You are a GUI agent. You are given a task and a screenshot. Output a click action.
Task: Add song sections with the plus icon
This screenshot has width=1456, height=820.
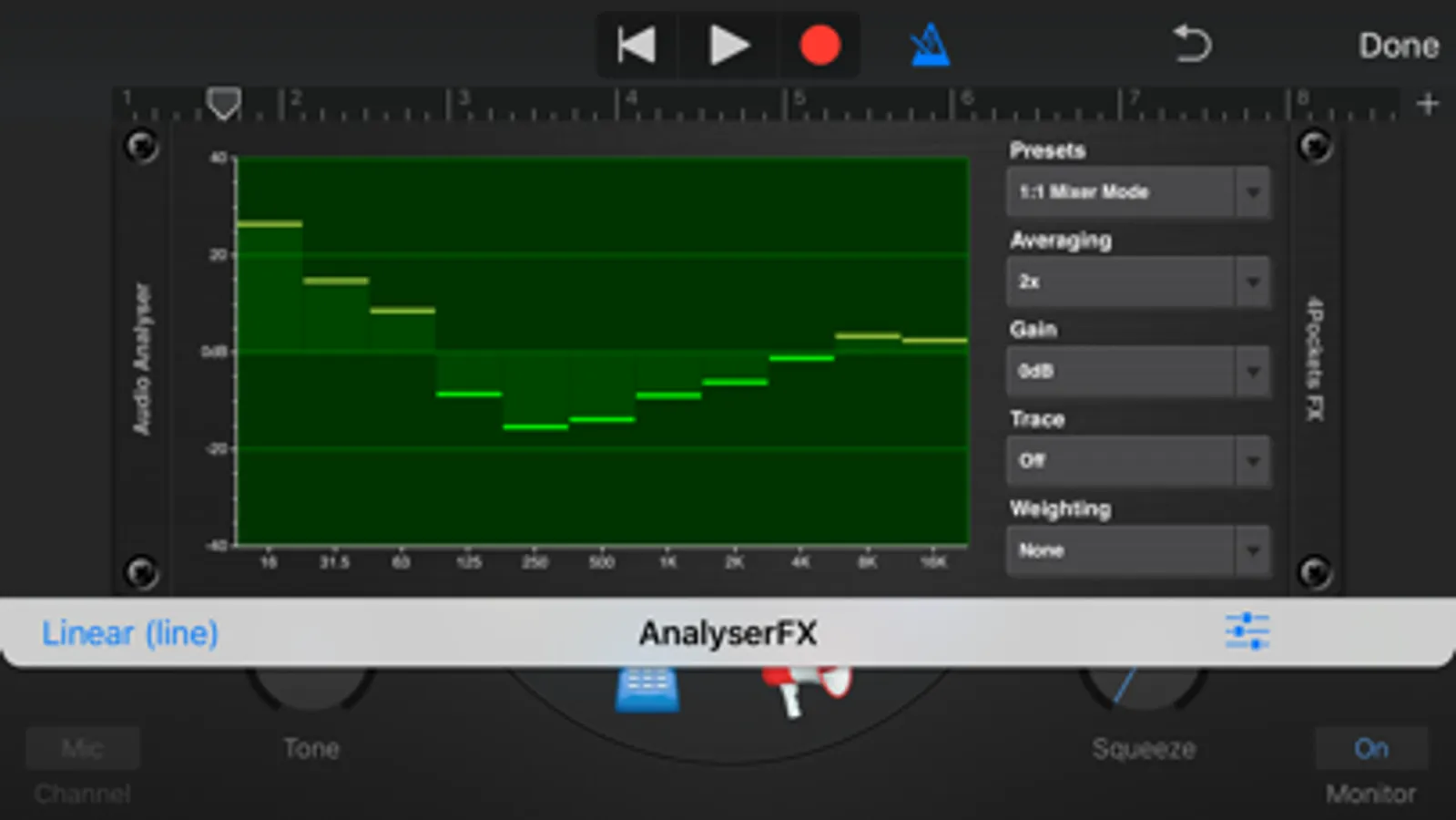(x=1428, y=104)
